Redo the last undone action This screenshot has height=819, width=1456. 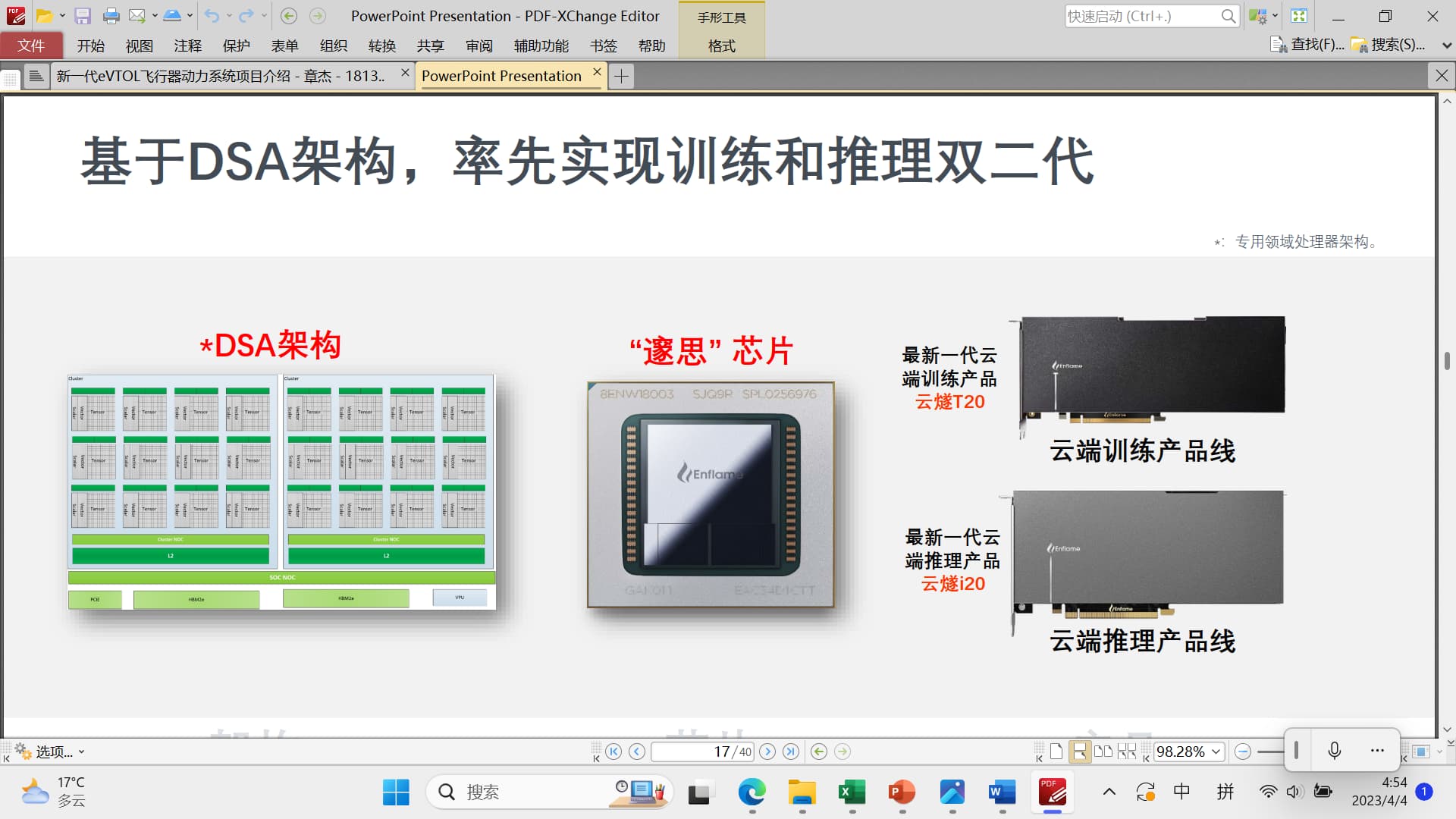(246, 16)
